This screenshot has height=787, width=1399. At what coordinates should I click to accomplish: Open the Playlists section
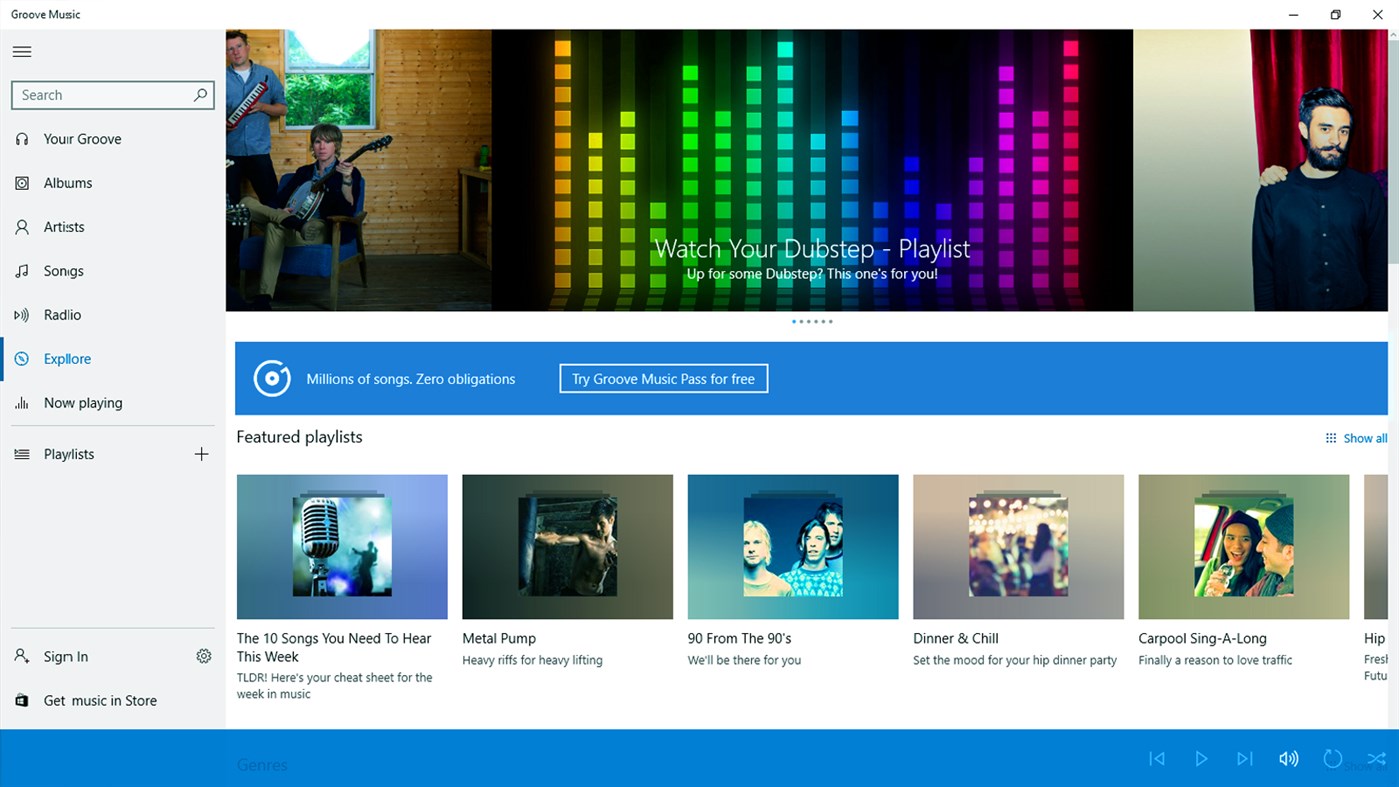[67, 453]
